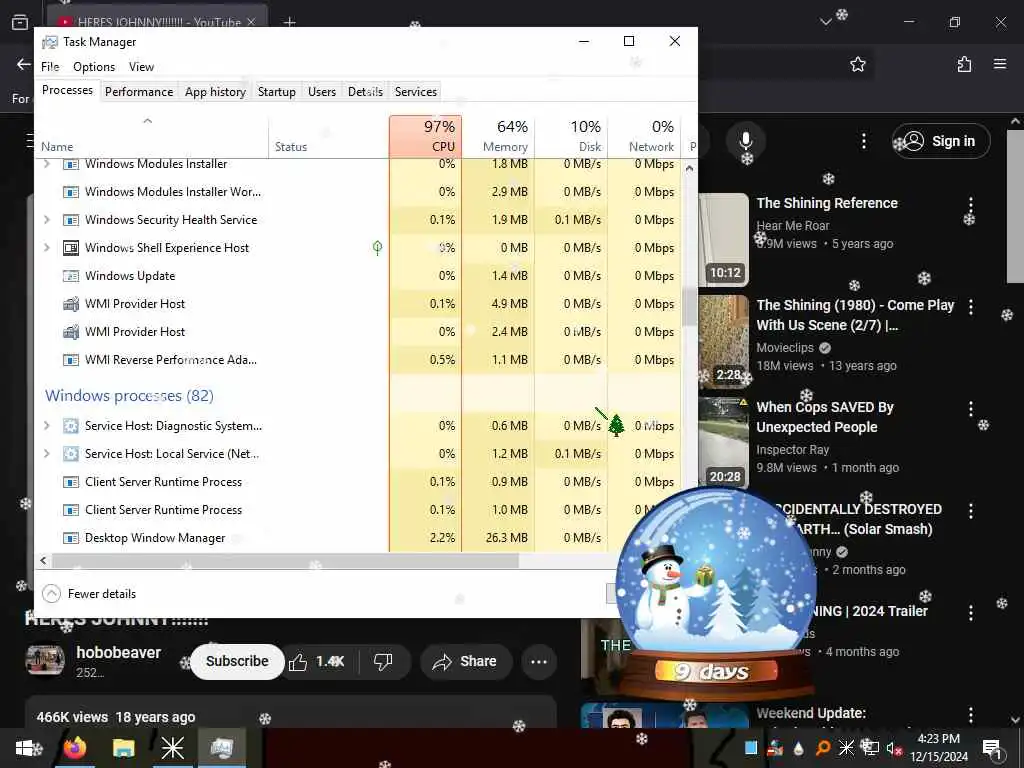Open YouTube settings three-dot menu

(x=863, y=141)
